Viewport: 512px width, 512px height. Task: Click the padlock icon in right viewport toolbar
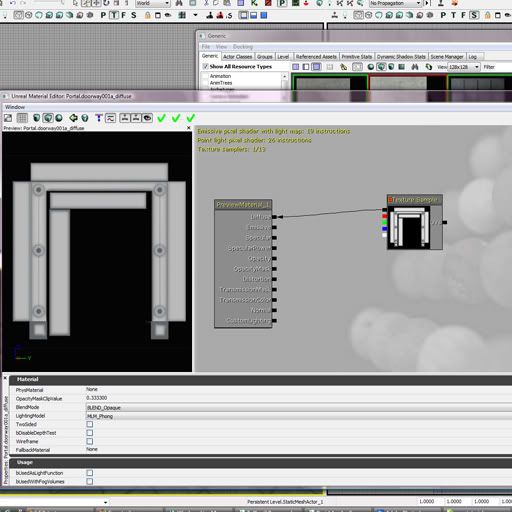pos(487,15)
